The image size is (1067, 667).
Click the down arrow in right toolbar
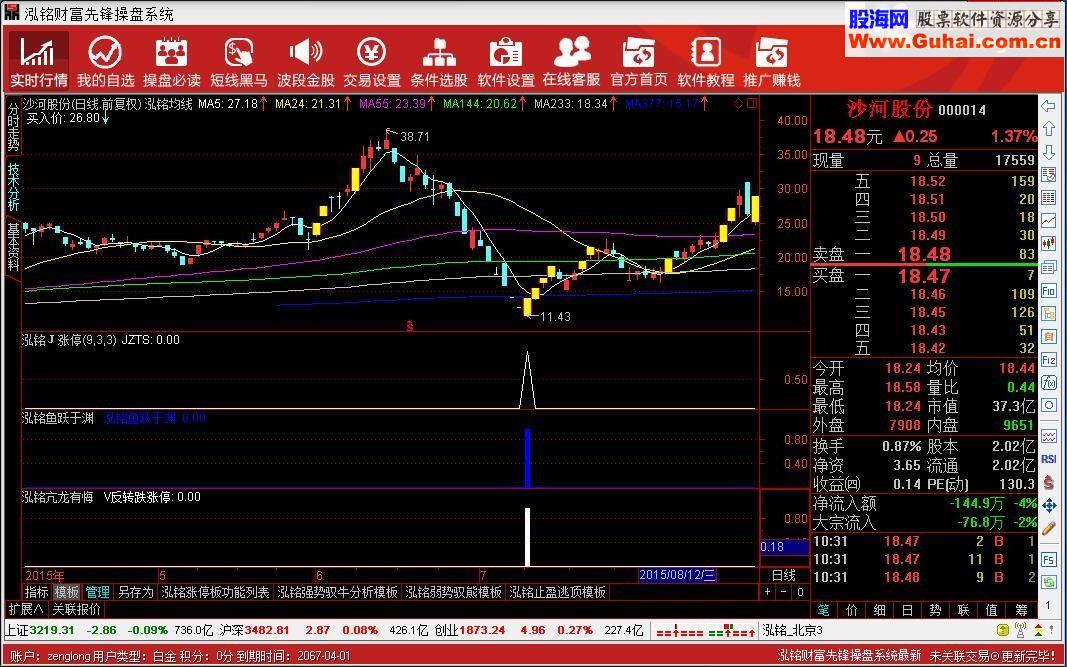coord(1048,152)
